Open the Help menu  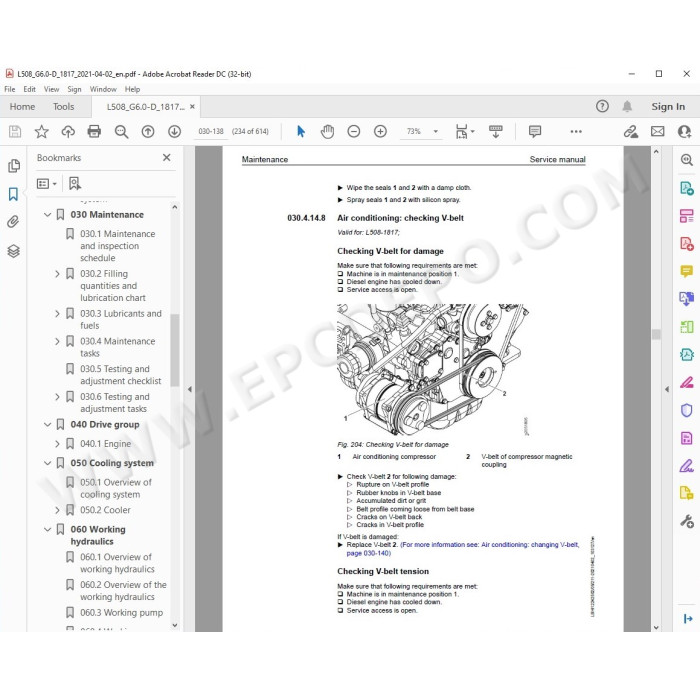[x=132, y=89]
